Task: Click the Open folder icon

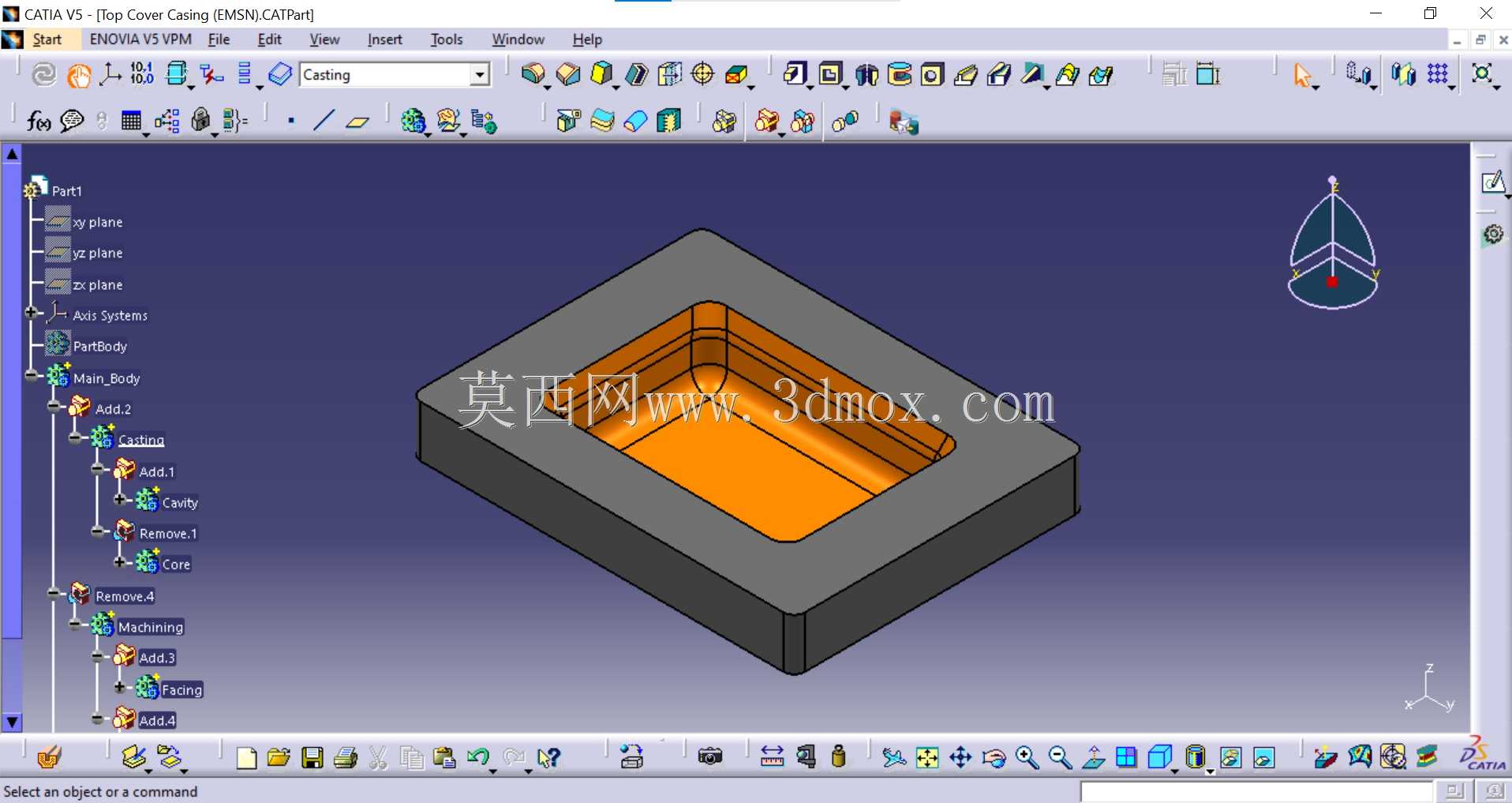Action: 279,758
